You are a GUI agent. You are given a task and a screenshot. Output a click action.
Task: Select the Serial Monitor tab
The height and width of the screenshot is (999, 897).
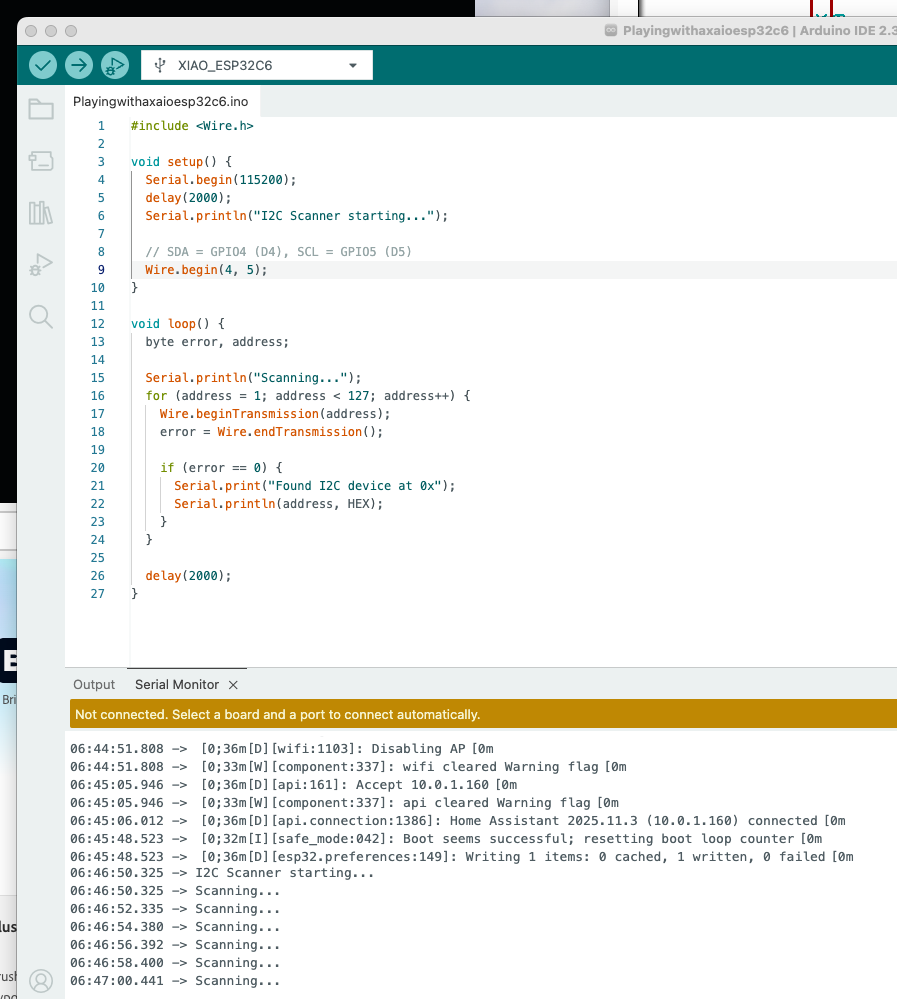point(176,685)
